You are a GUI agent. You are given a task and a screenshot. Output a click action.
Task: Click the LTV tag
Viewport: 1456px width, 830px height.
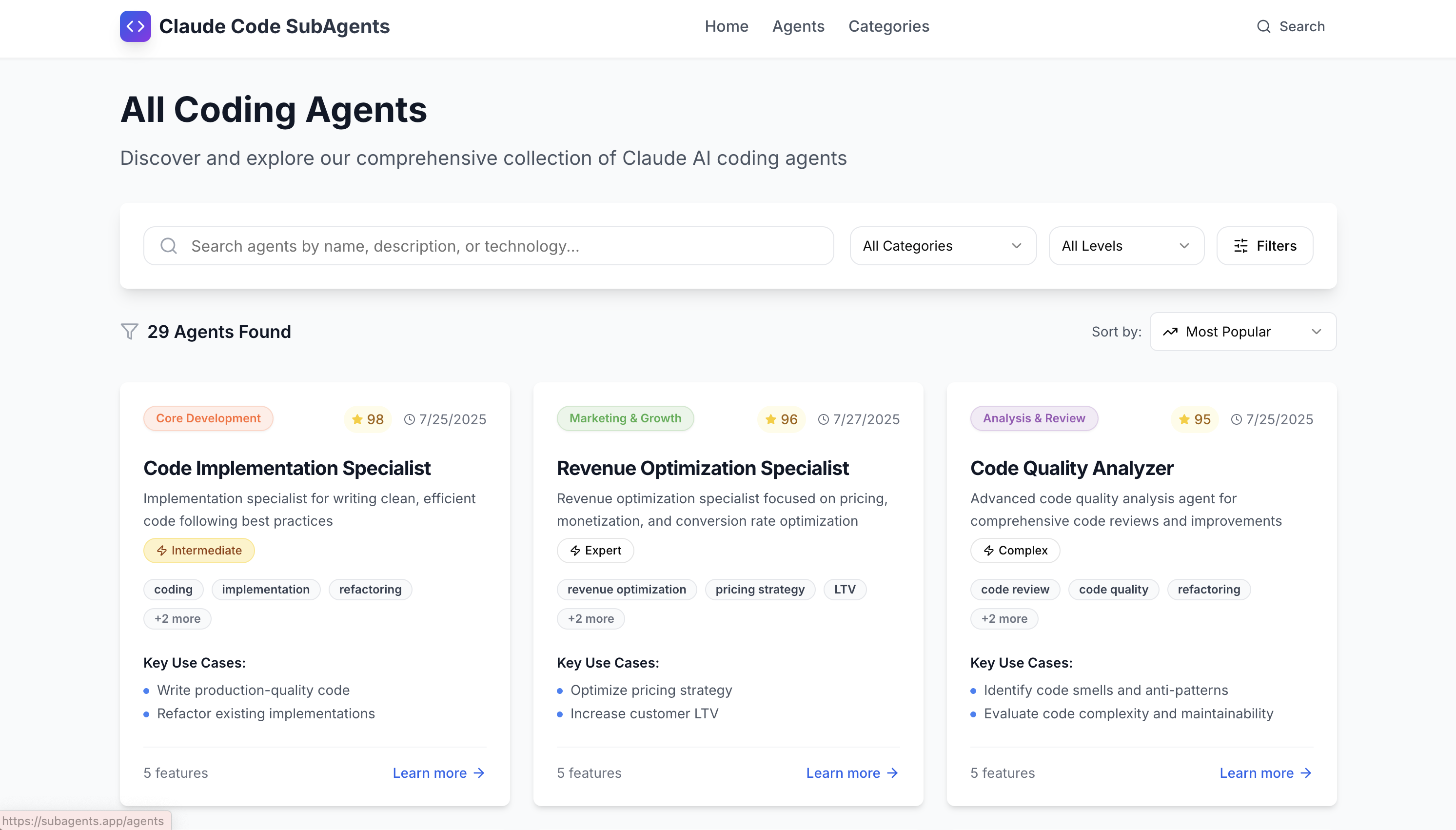pos(845,590)
